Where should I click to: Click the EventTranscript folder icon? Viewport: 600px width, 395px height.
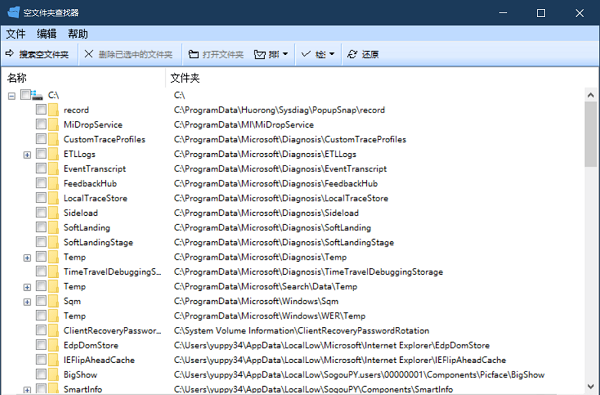[x=54, y=168]
